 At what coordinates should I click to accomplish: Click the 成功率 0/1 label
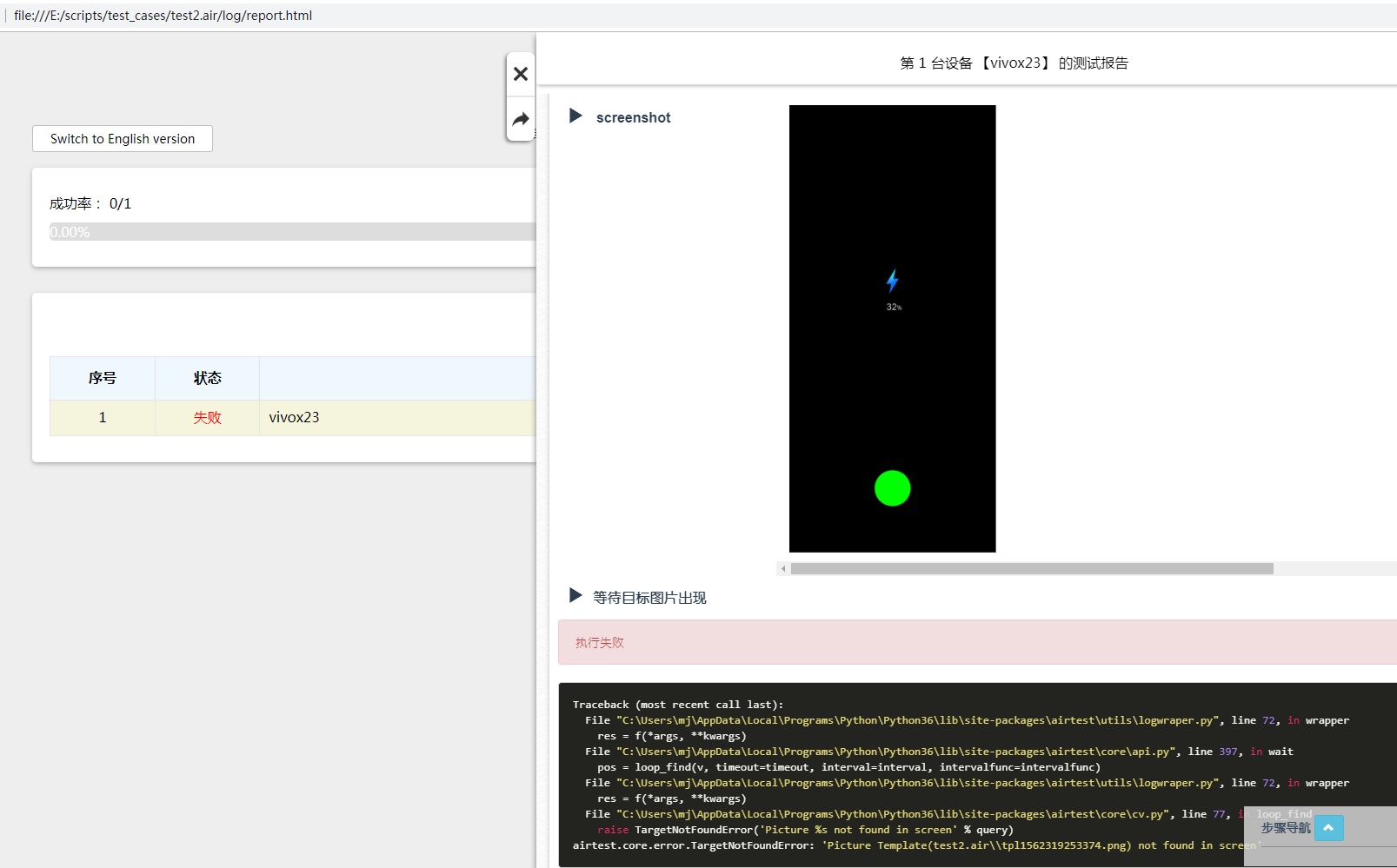[90, 203]
